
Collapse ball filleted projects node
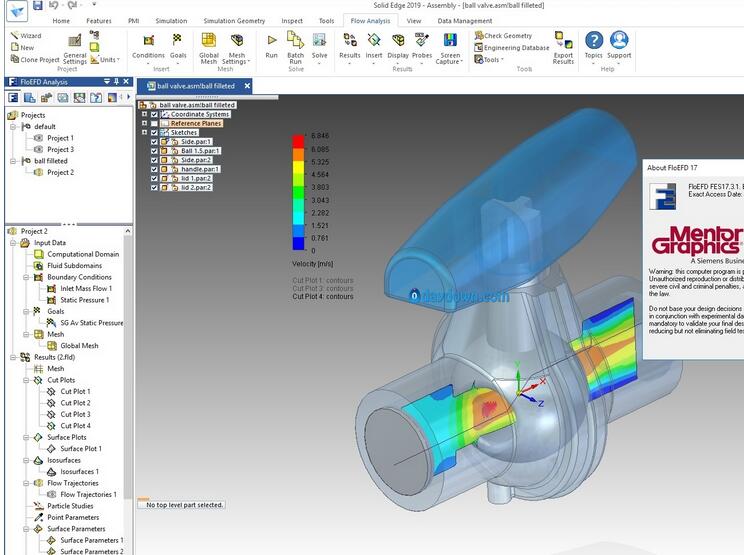13,161
